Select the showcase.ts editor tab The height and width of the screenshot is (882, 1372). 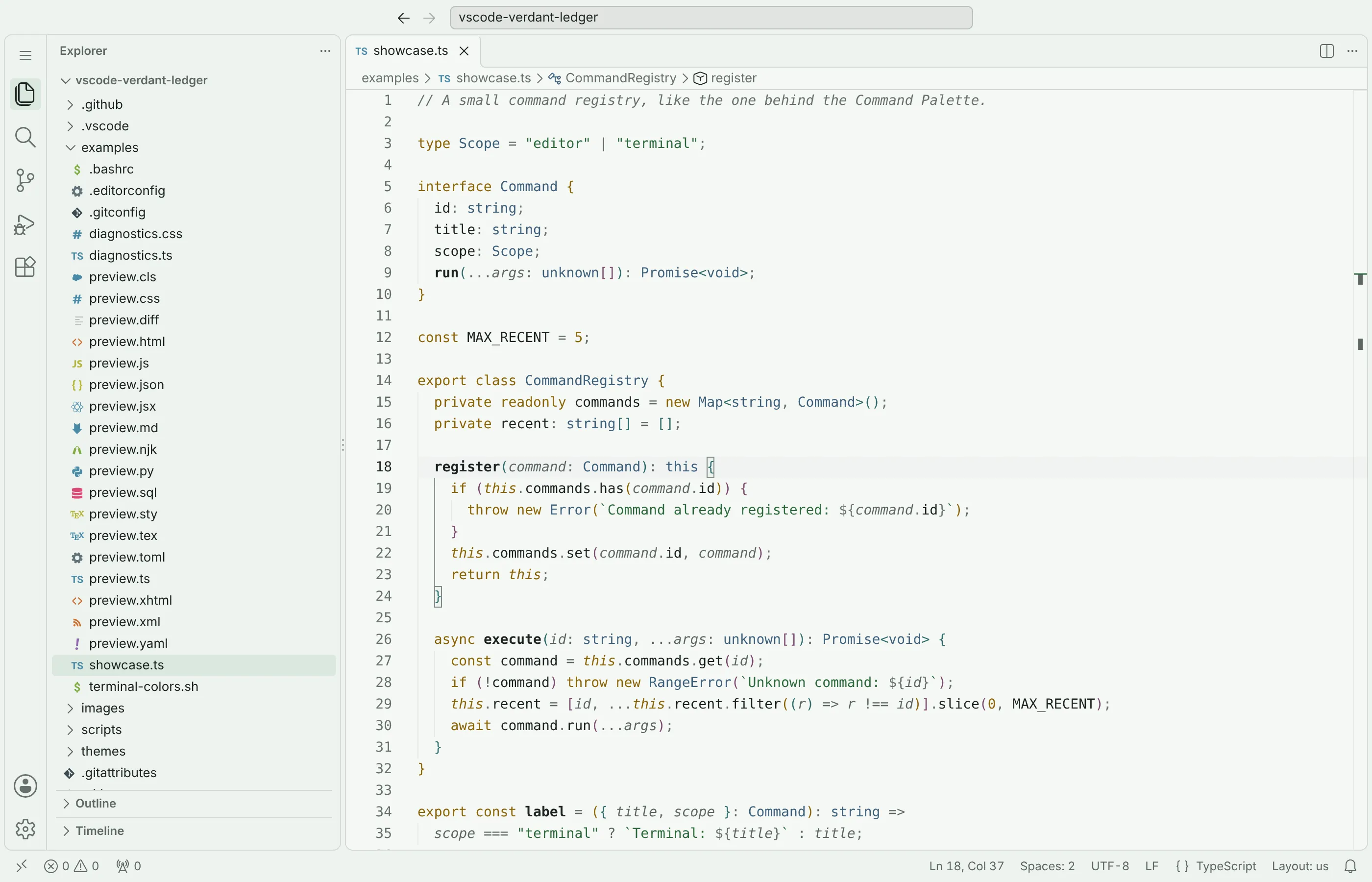414,51
